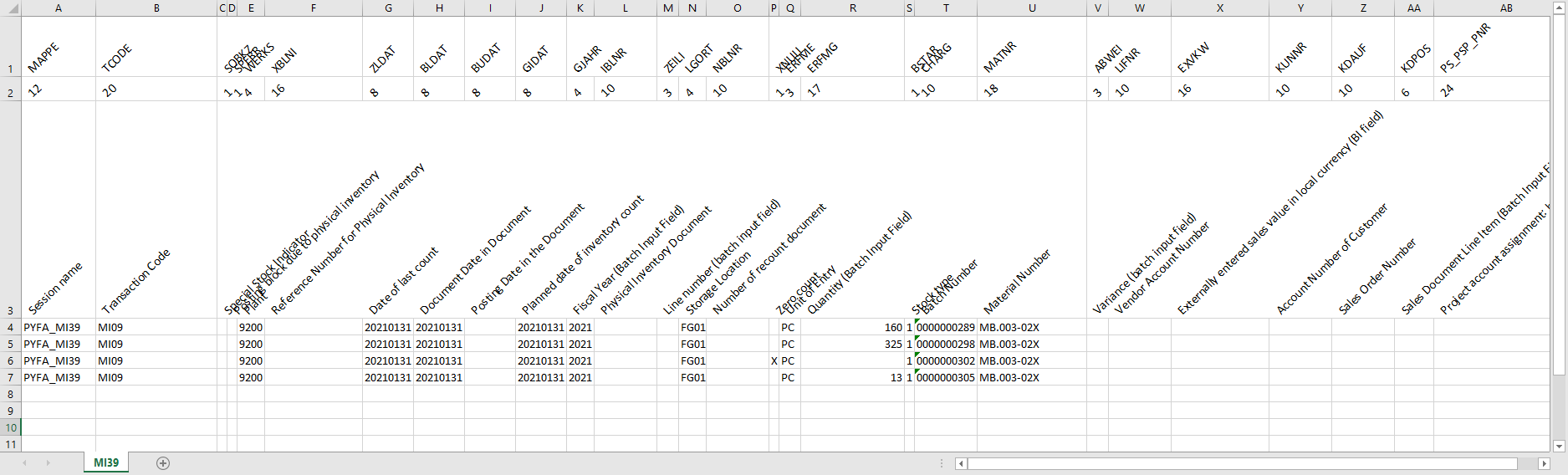Viewport: 1568px width, 475px height.
Task: Click the next sheet navigation arrow
Action: tap(48, 463)
